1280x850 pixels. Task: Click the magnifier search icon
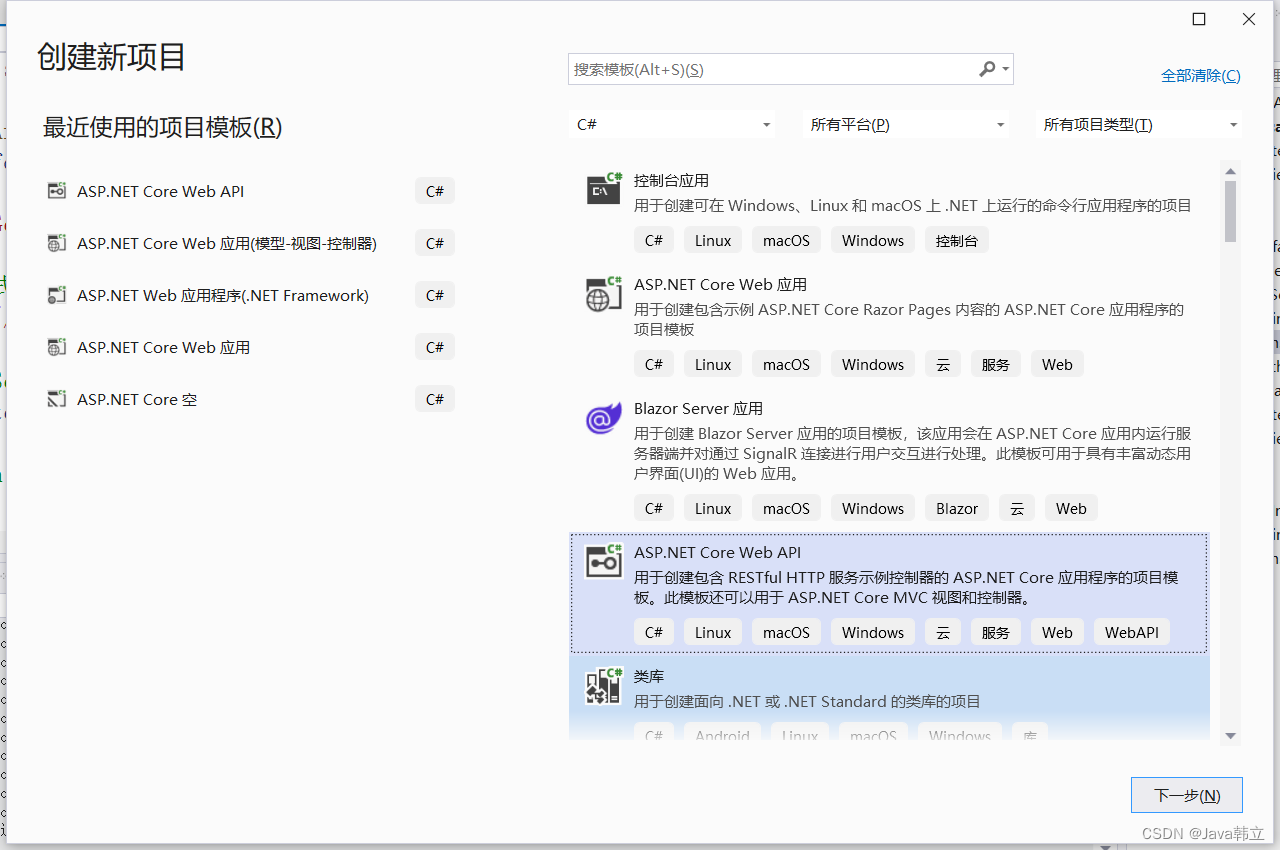click(x=987, y=69)
